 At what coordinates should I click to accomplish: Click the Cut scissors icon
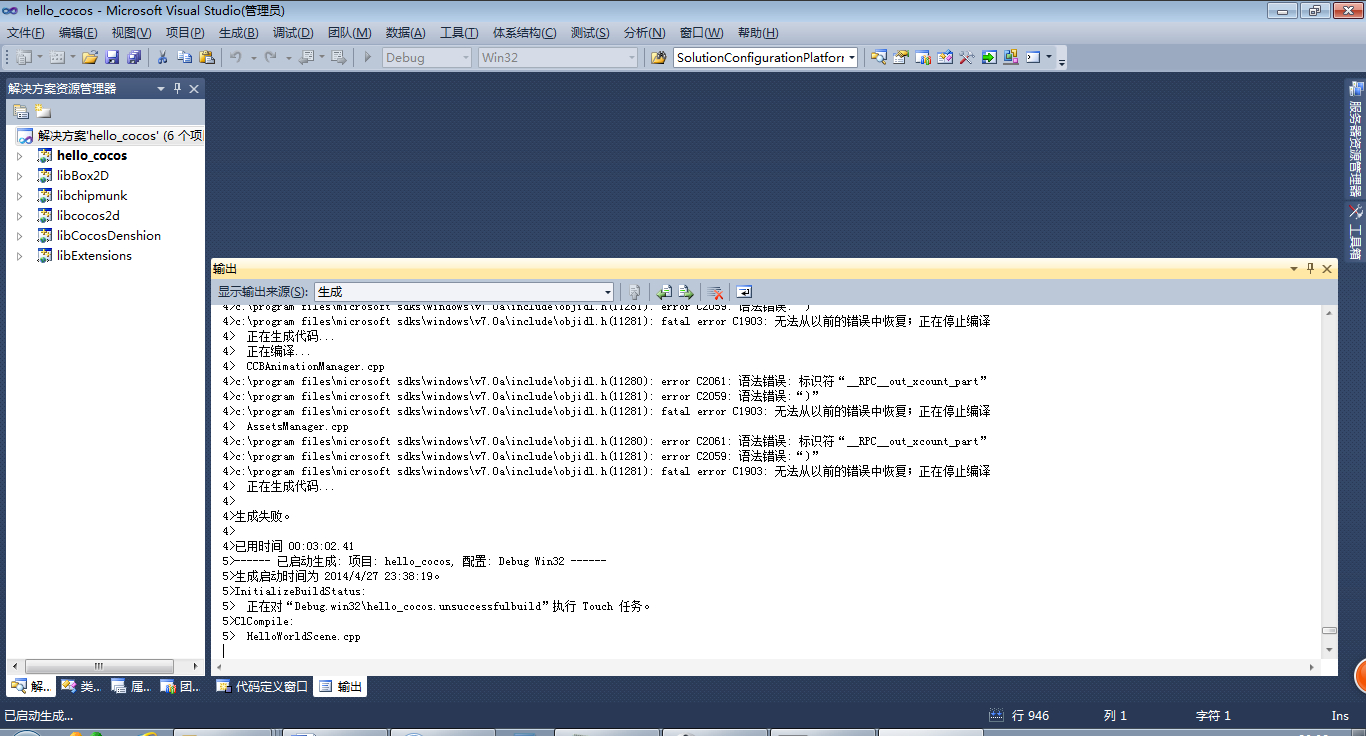click(162, 57)
